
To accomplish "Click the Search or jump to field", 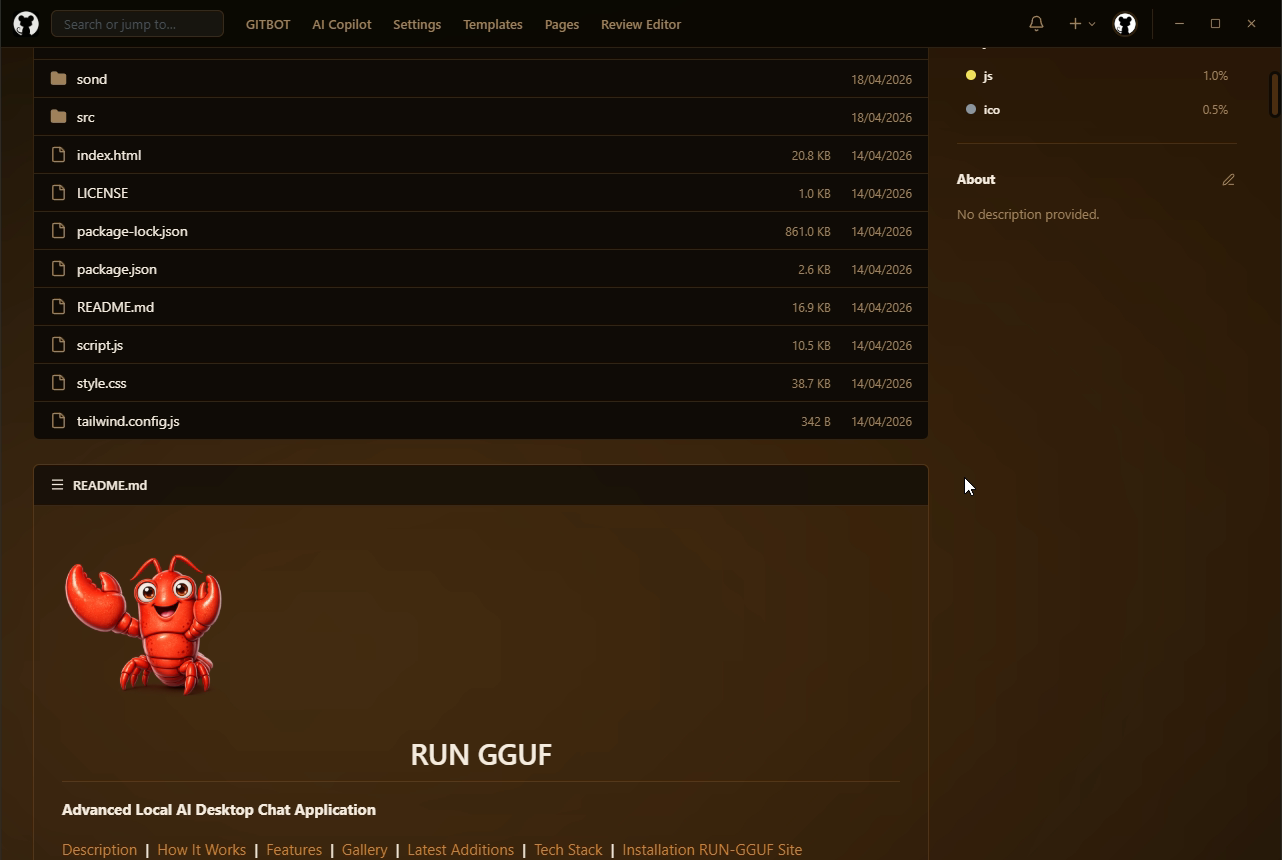I will coord(137,24).
